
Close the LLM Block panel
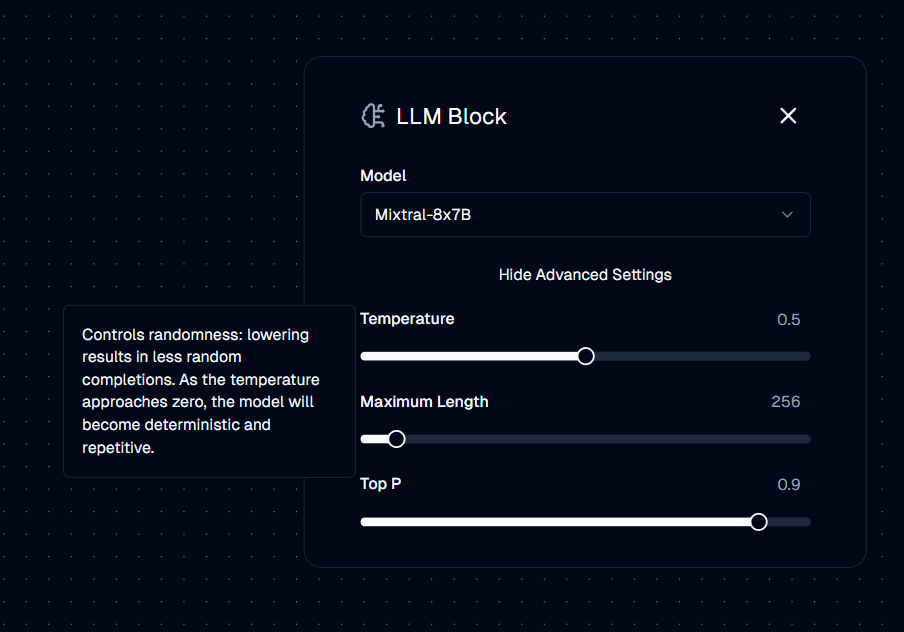pos(788,116)
